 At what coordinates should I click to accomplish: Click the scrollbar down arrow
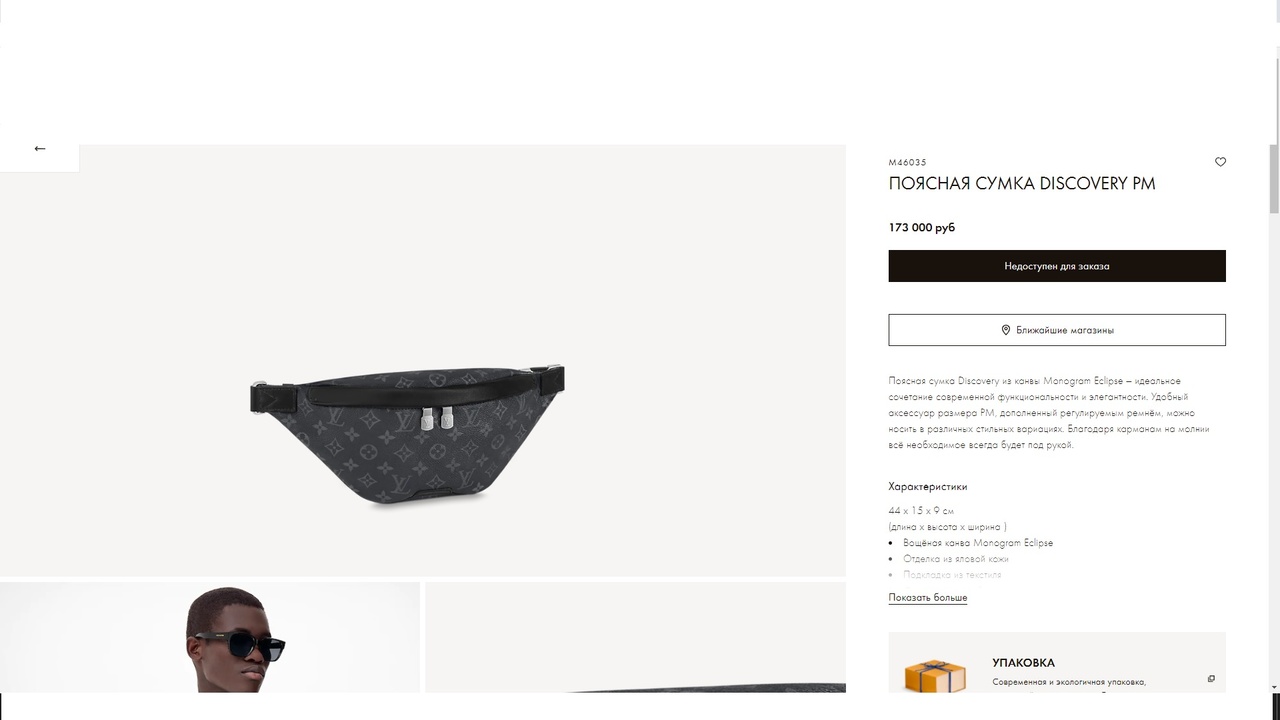coord(1274,687)
